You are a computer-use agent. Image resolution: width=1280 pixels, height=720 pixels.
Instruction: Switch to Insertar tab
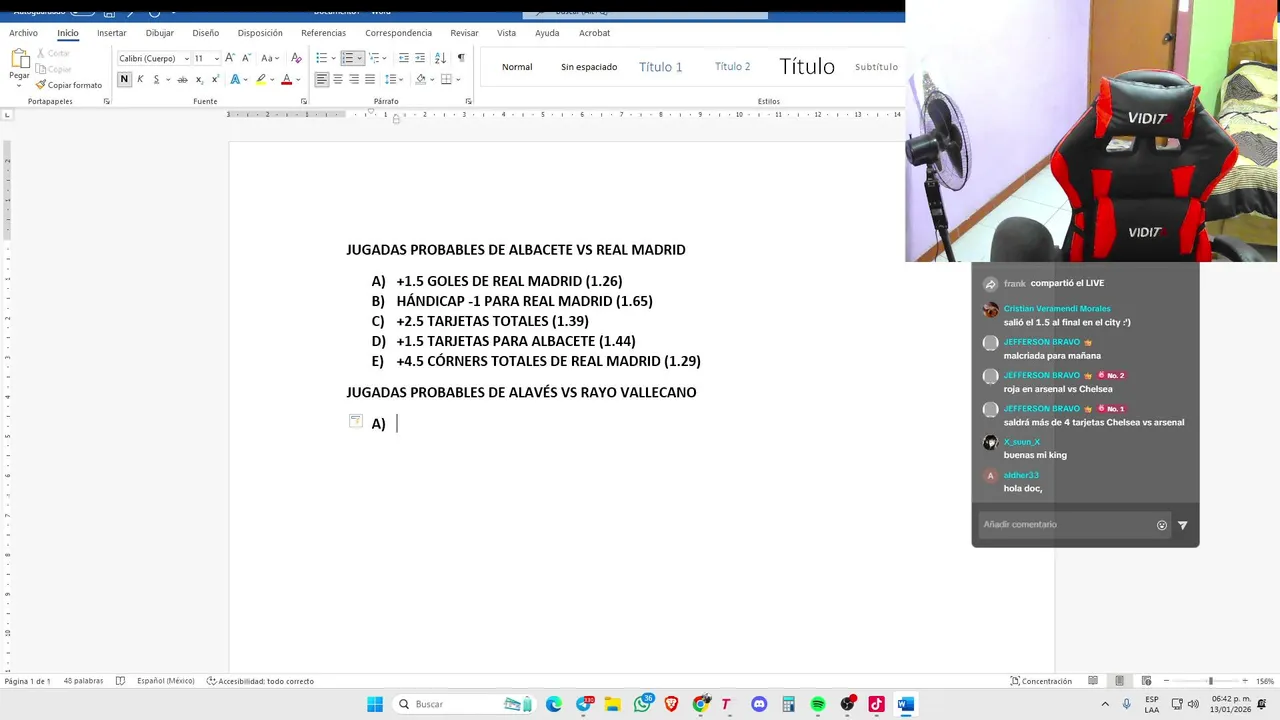tap(112, 33)
